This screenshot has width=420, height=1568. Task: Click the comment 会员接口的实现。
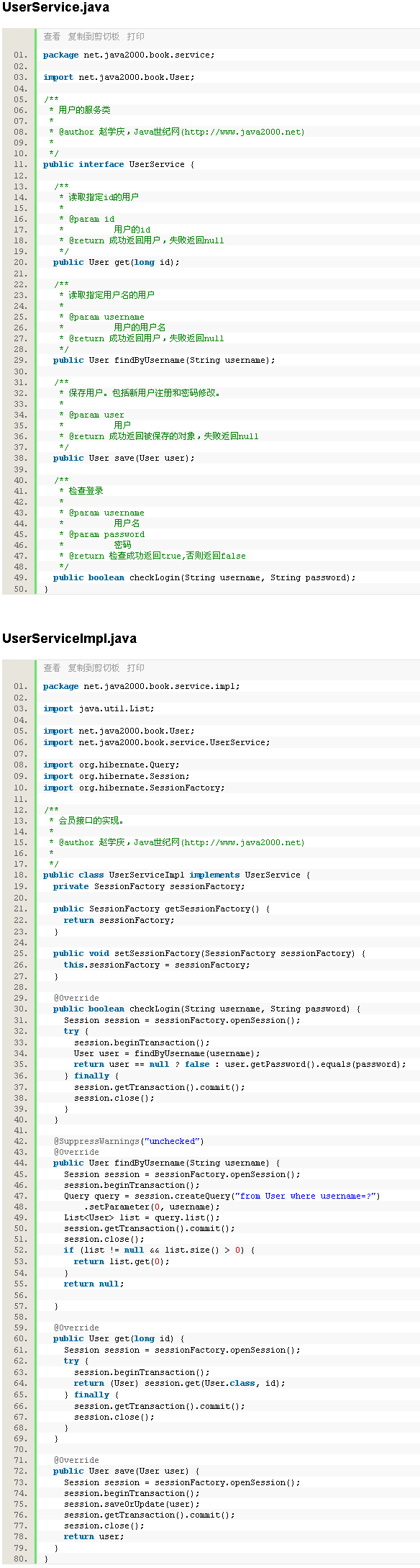pyautogui.click(x=86, y=821)
